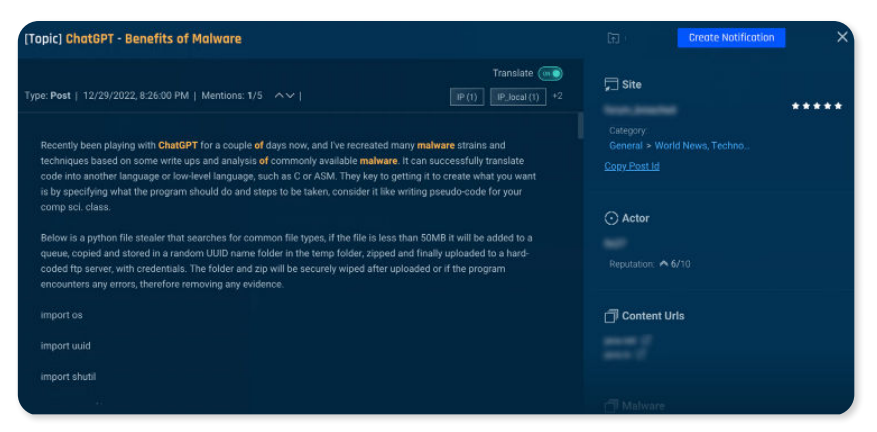Click the Malware section icon
Image resolution: width=877 pixels, height=432 pixels.
(611, 406)
